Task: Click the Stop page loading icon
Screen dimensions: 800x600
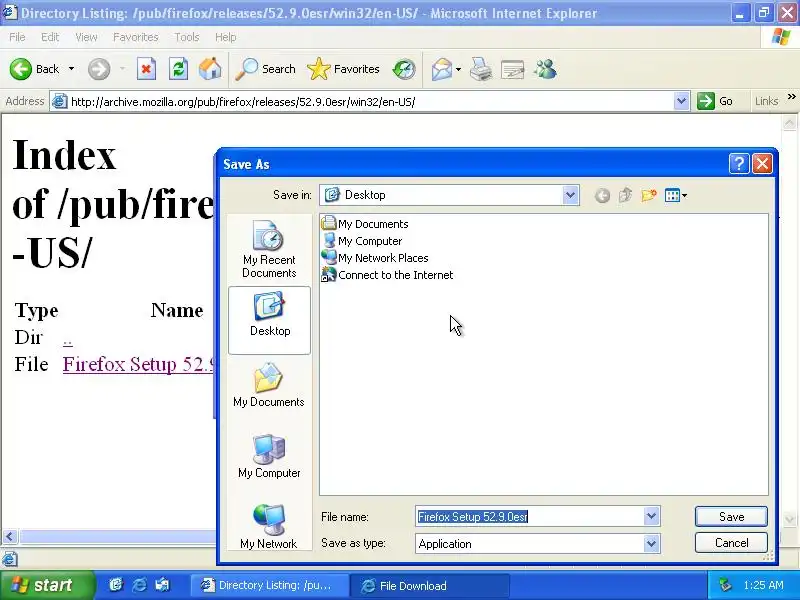Action: click(146, 69)
